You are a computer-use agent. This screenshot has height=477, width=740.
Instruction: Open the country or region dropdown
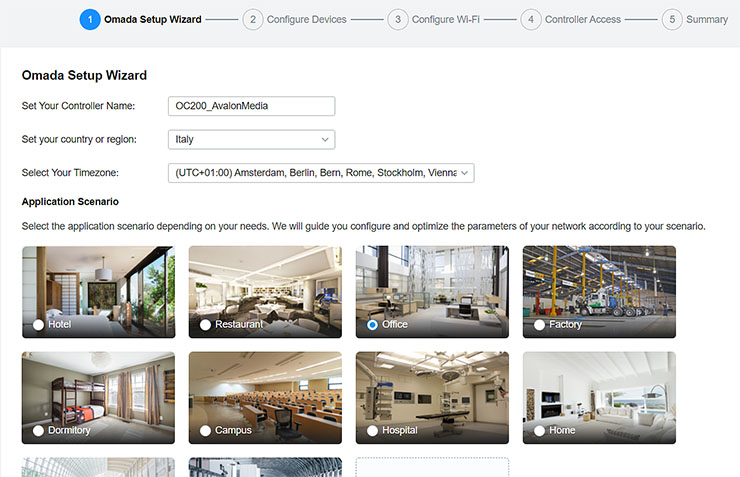click(250, 139)
